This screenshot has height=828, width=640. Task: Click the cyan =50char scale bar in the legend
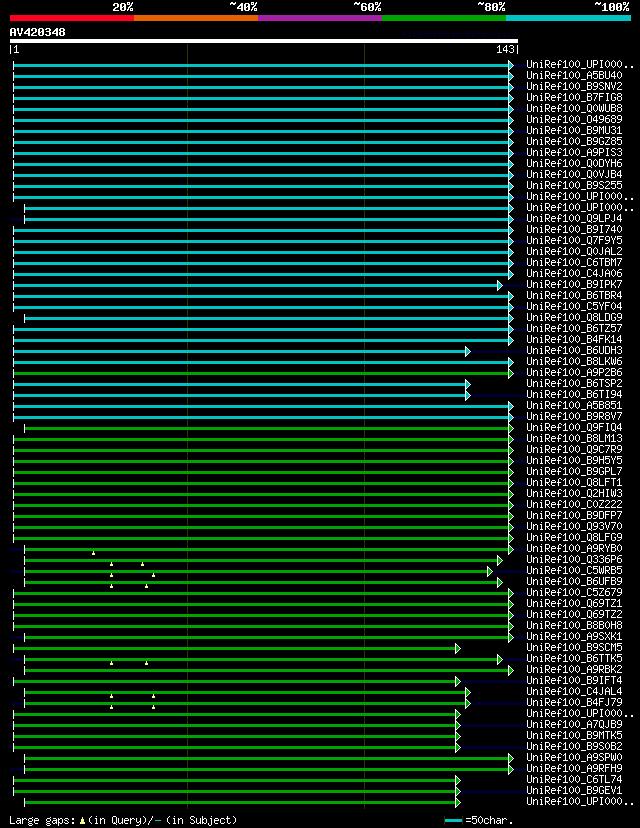click(x=454, y=821)
